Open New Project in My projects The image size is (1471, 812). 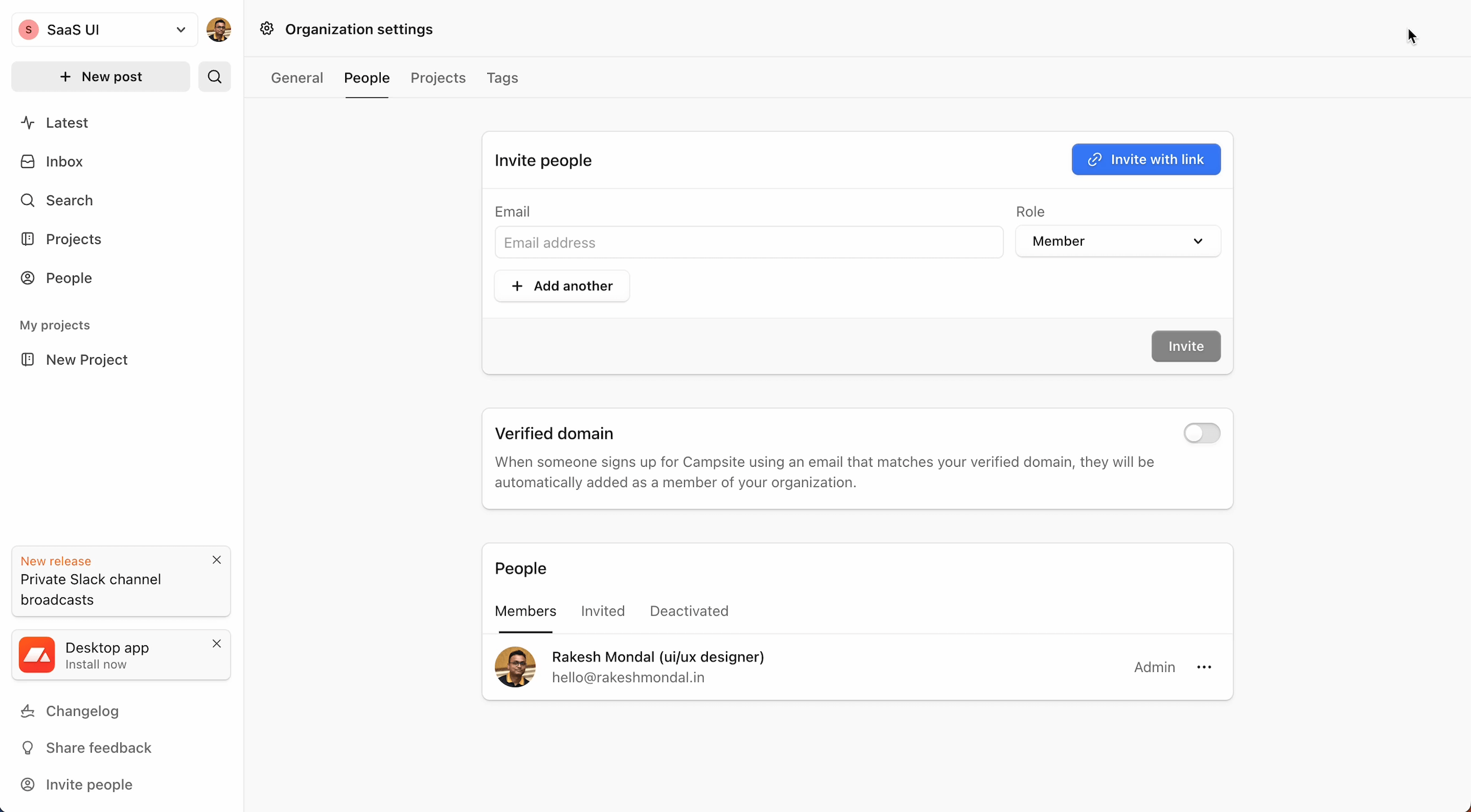tap(86, 360)
